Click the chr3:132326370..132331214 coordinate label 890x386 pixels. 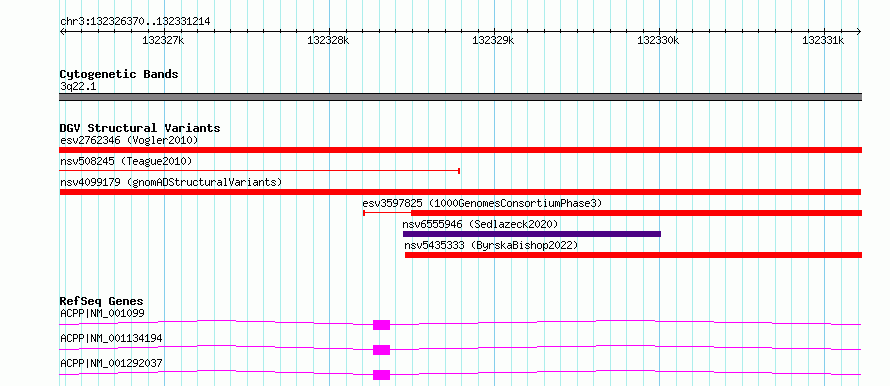pyautogui.click(x=135, y=22)
